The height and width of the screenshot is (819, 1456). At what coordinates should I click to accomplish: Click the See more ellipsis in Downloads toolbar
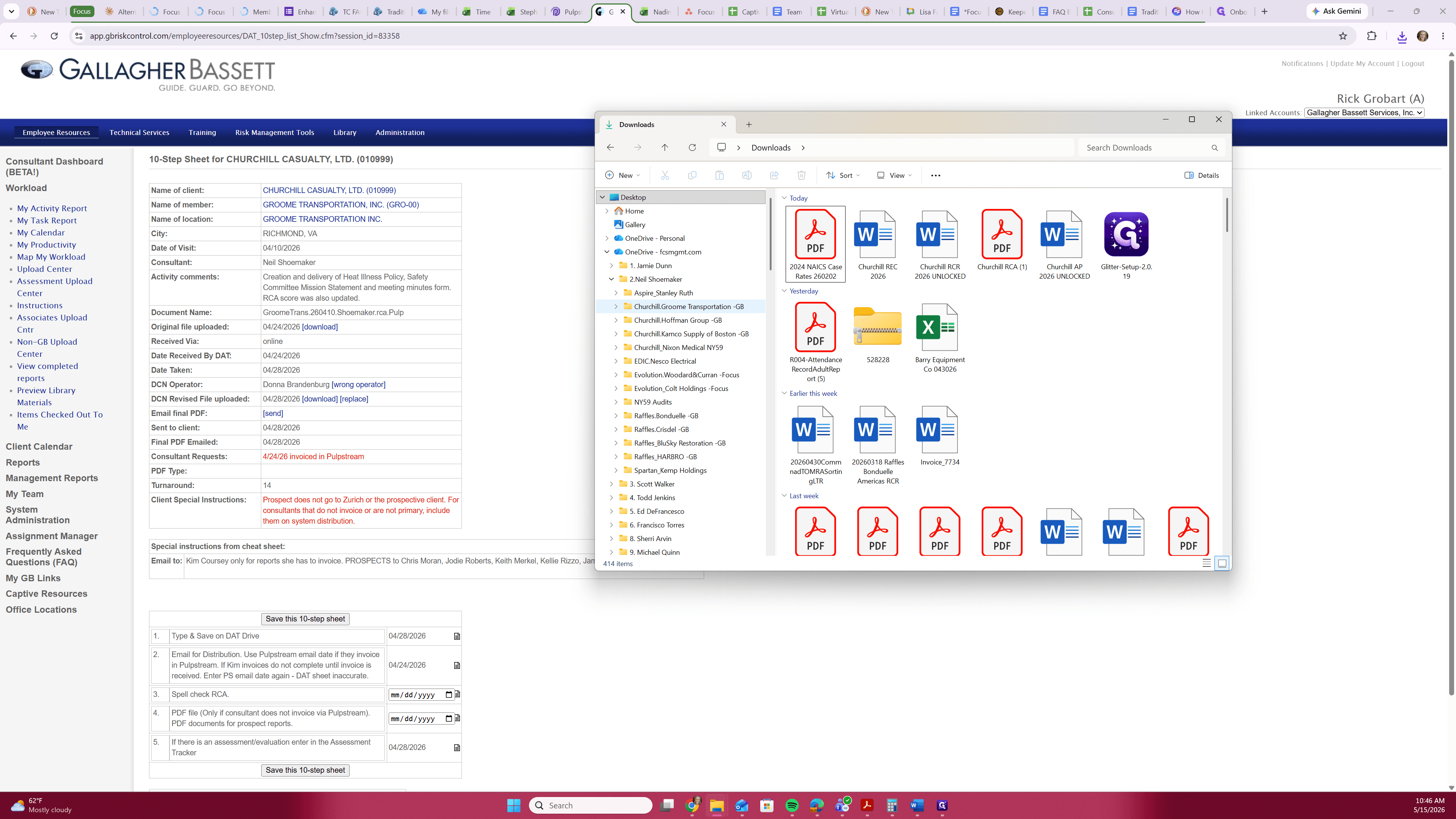pos(935,175)
